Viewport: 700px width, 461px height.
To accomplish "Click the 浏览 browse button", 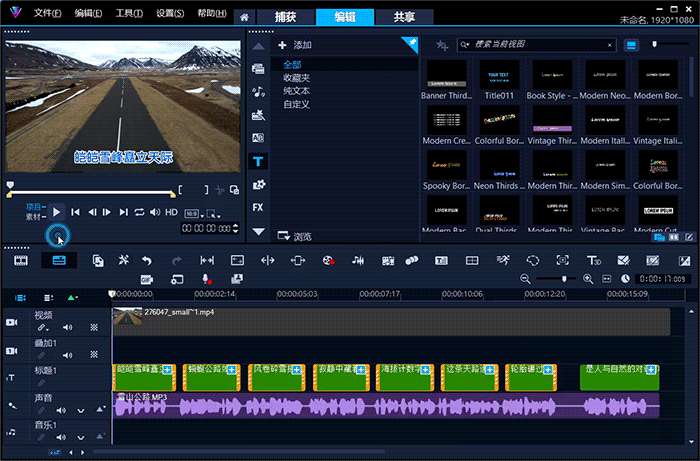I will point(295,236).
